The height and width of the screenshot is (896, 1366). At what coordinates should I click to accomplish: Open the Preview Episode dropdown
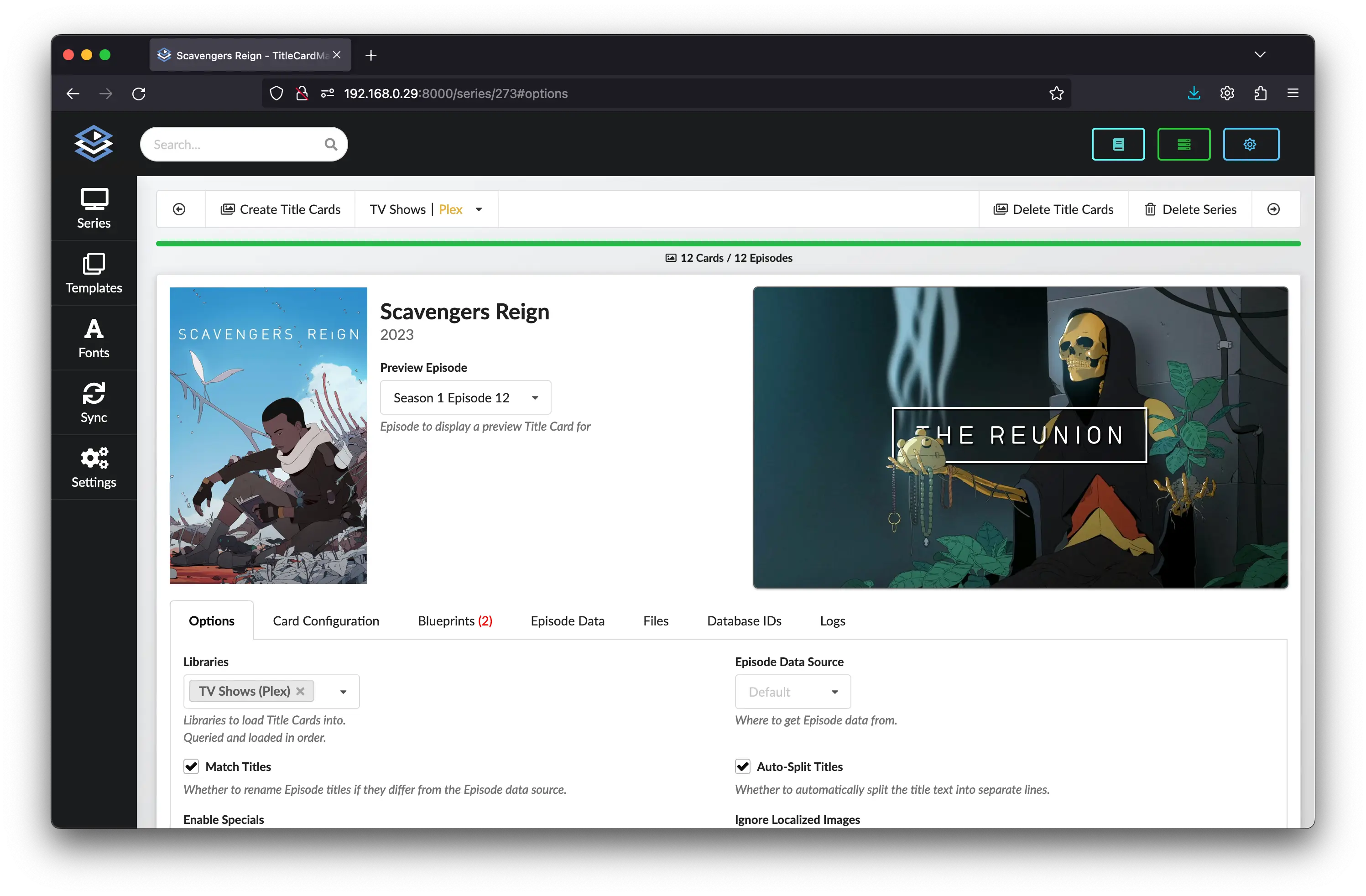[x=465, y=398]
